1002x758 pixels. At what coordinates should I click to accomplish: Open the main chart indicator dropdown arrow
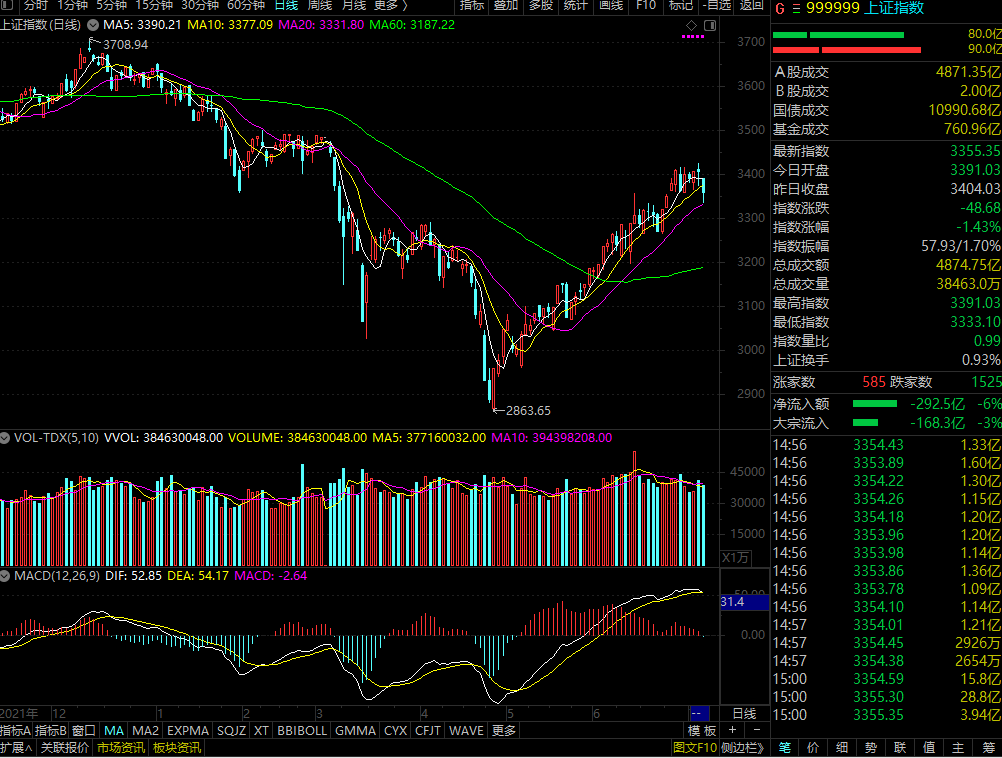(x=94, y=24)
